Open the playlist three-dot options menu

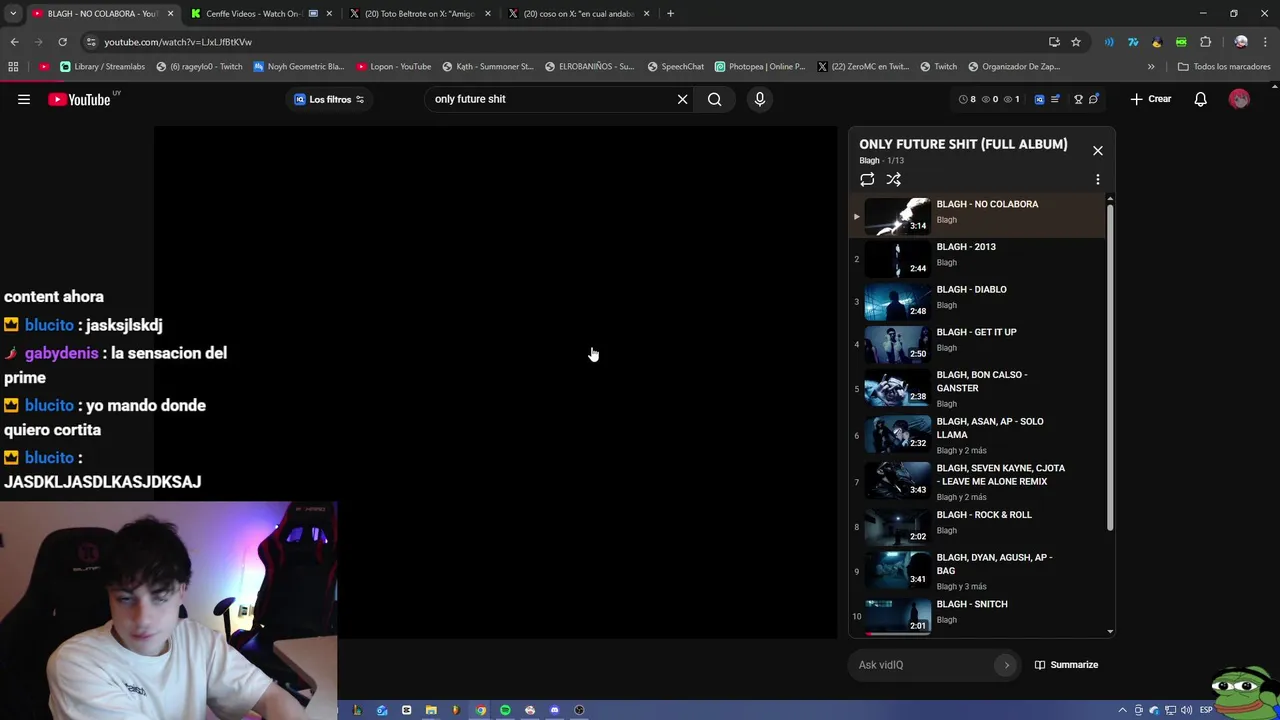[1098, 180]
